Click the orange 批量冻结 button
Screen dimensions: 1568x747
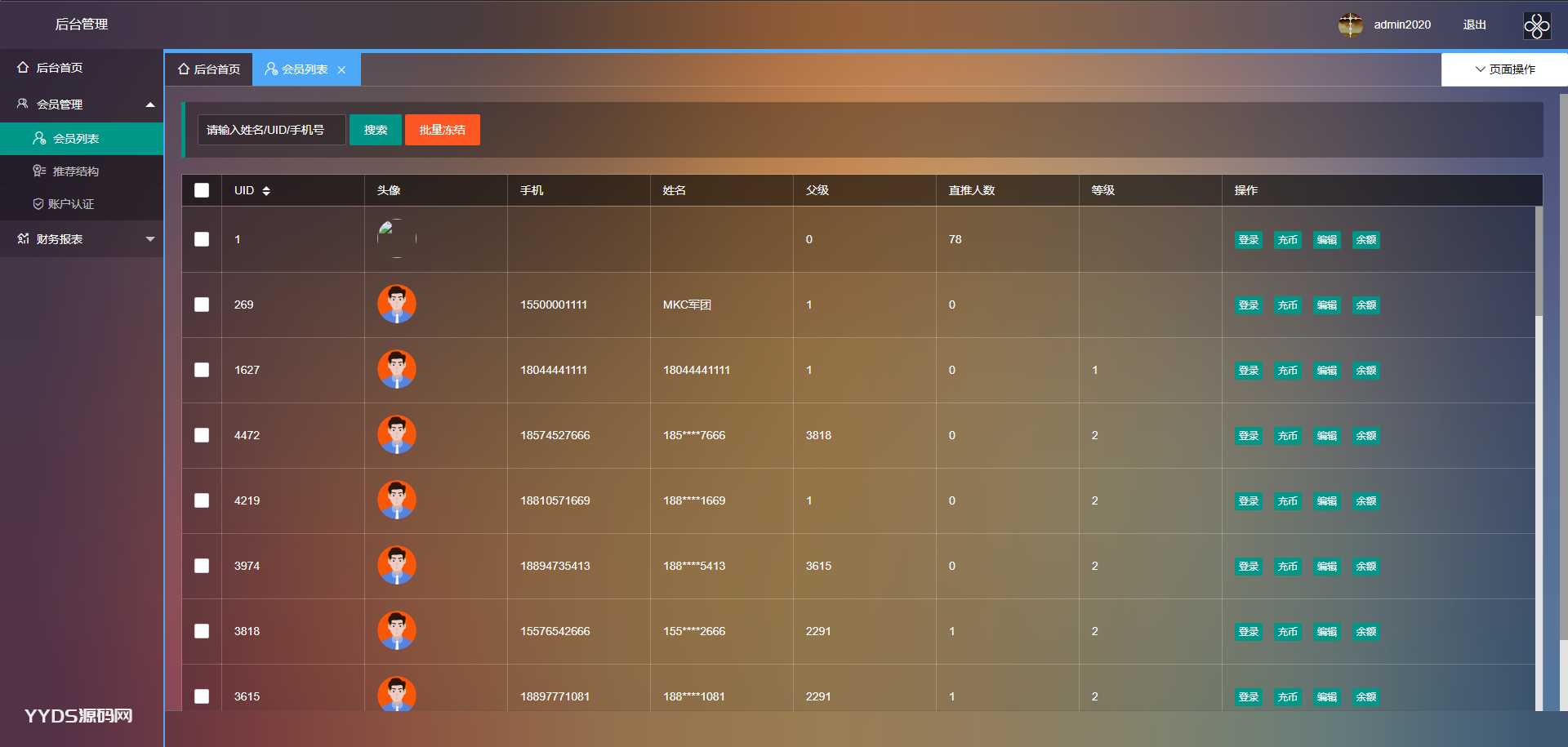442,130
